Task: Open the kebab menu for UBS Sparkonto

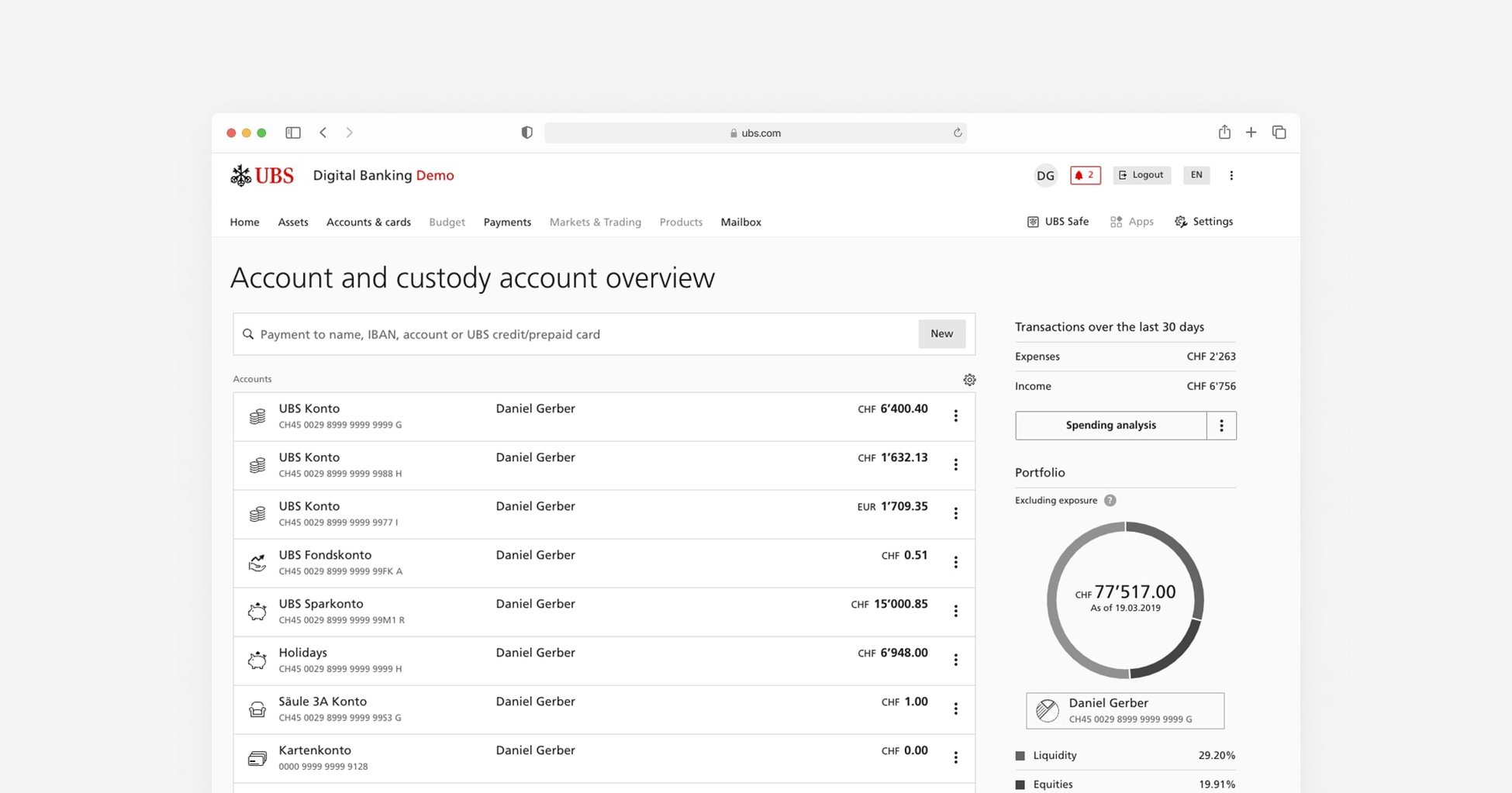Action: 956,611
